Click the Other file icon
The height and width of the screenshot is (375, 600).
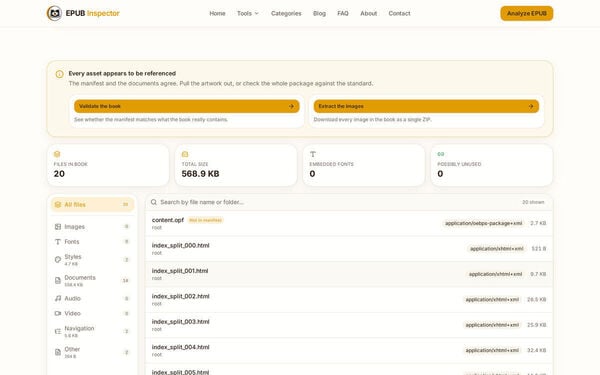(x=58, y=352)
